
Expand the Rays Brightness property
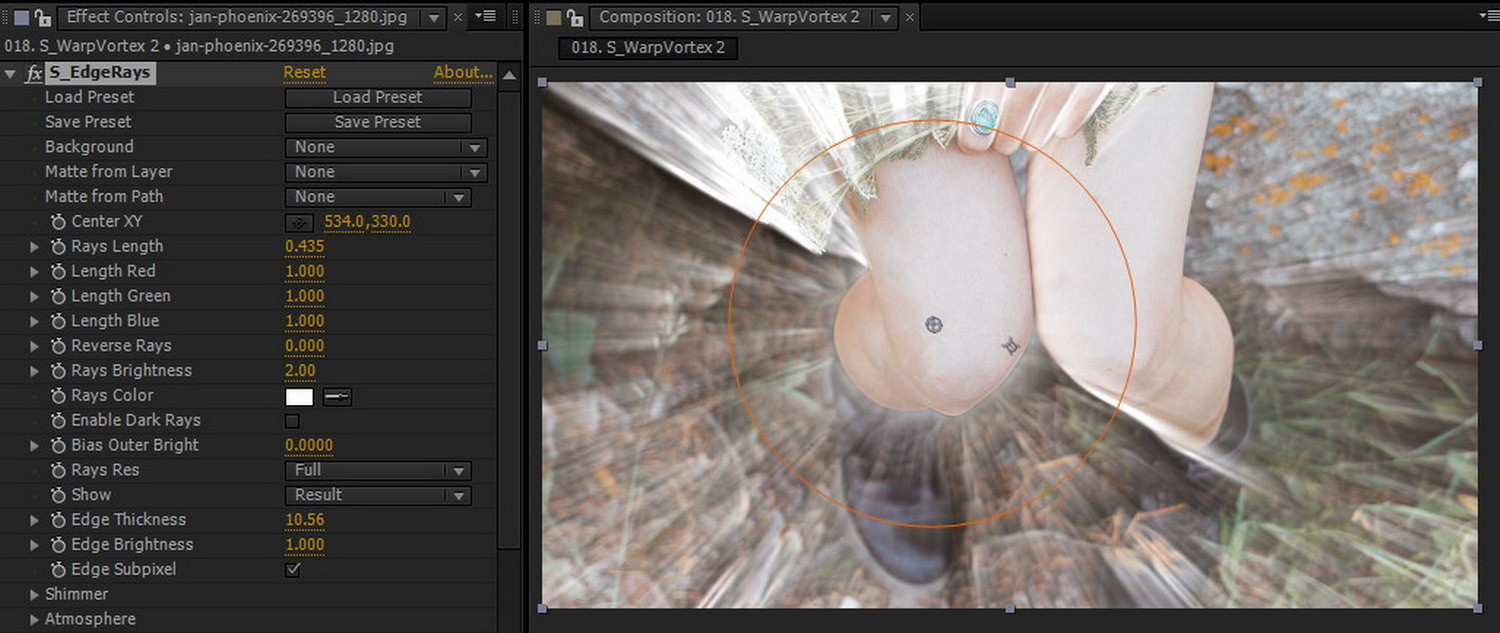[35, 371]
